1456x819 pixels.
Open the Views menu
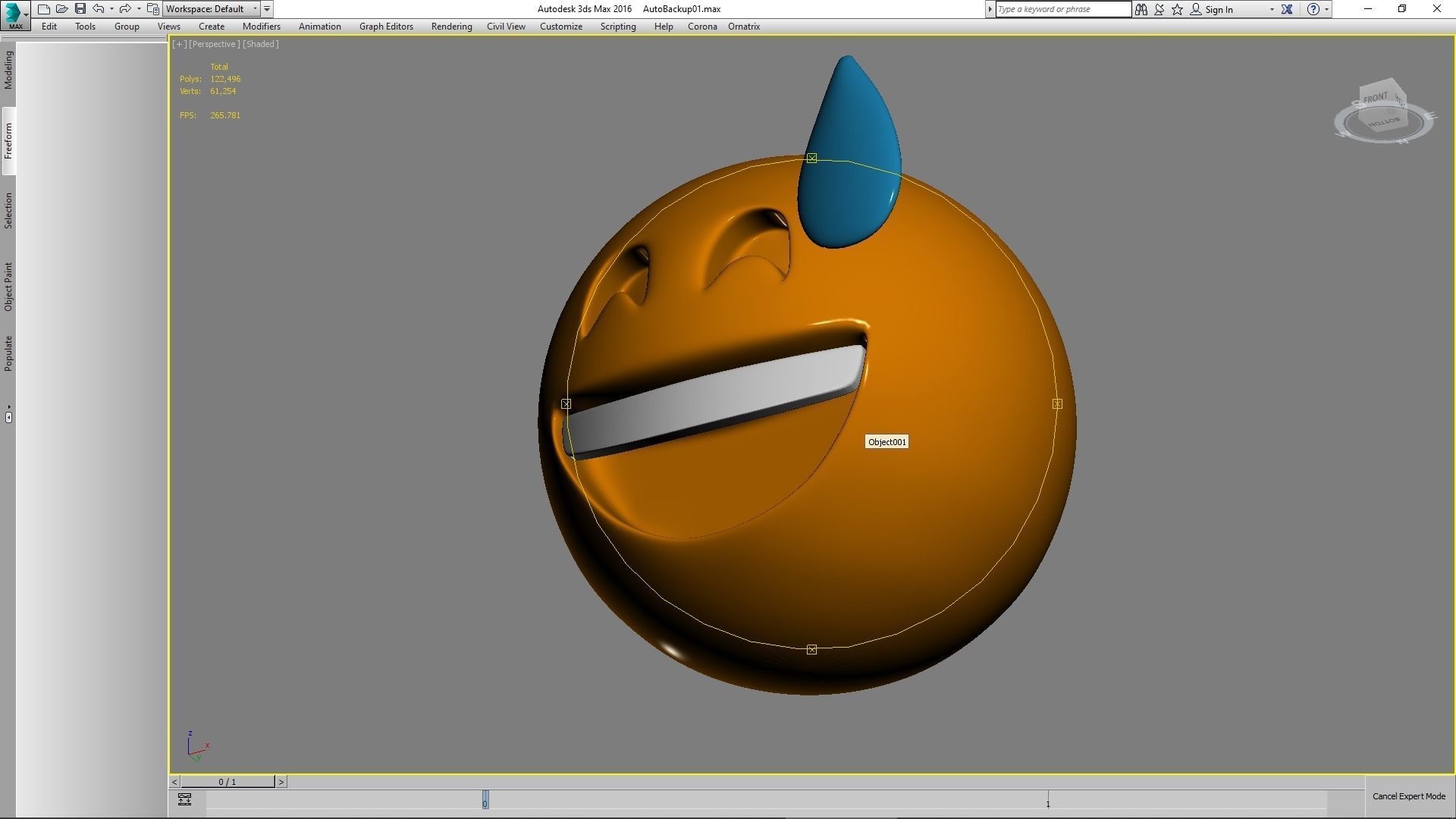coord(168,27)
